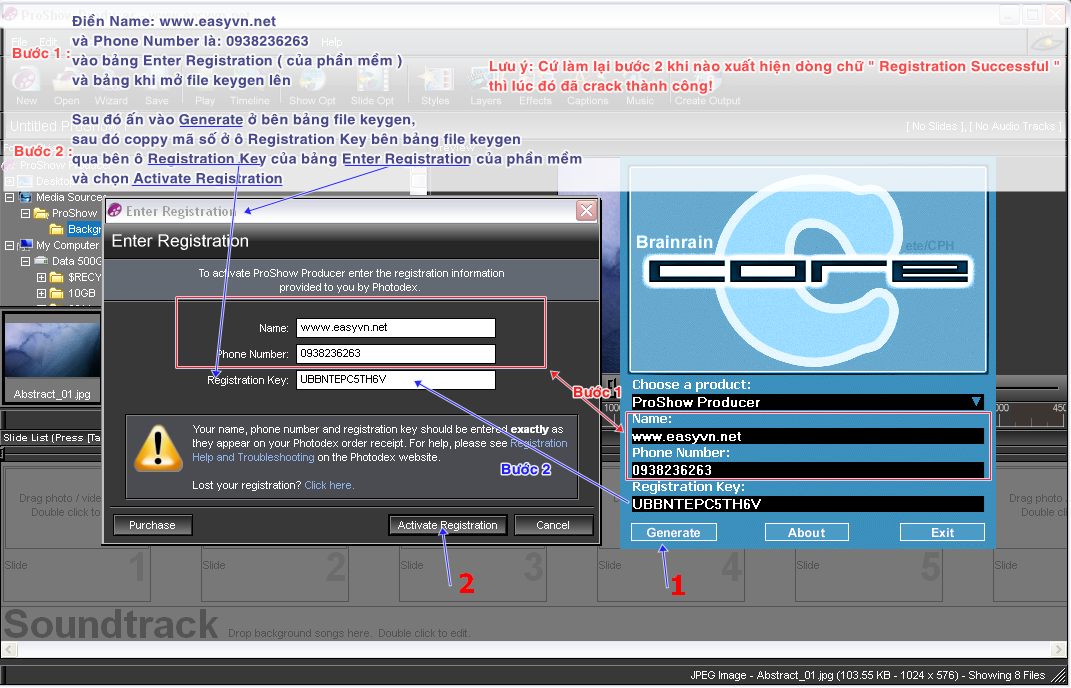Click the Purchase button

click(152, 525)
